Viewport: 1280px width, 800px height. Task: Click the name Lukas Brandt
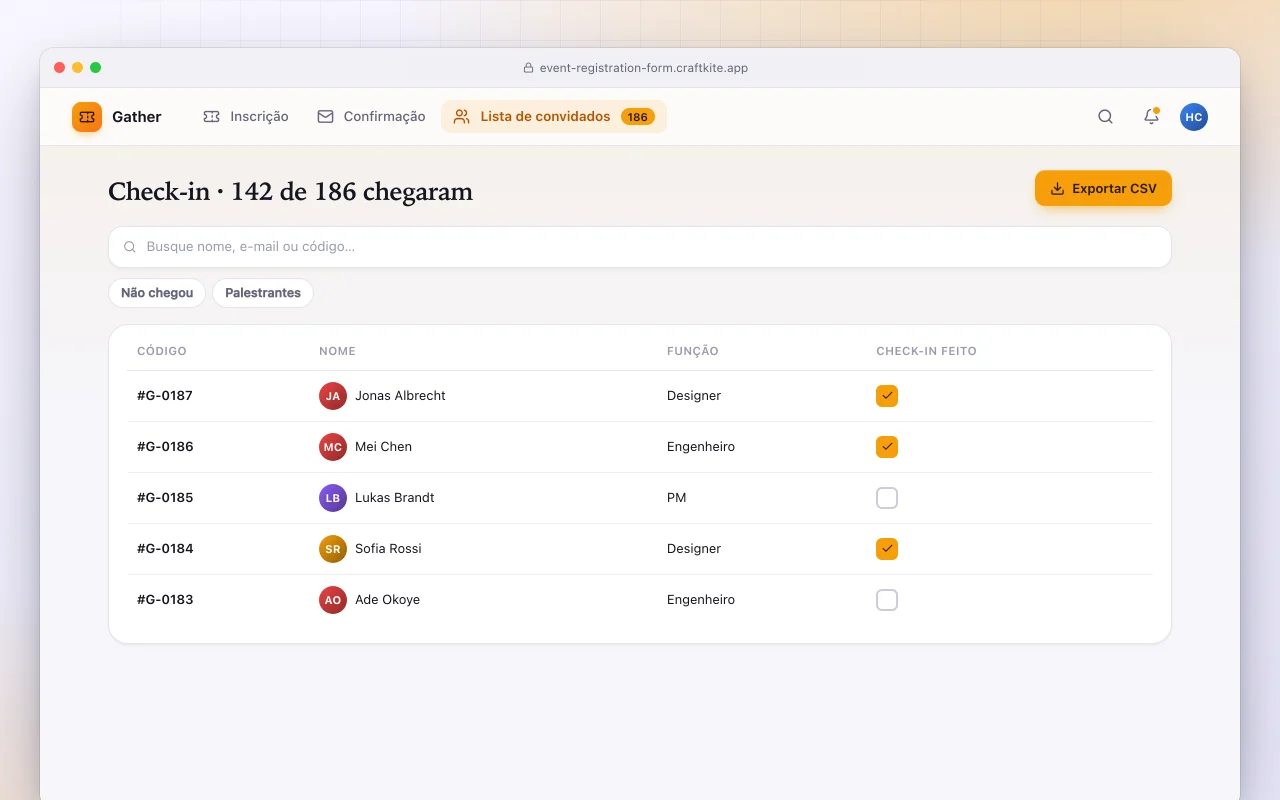click(395, 498)
